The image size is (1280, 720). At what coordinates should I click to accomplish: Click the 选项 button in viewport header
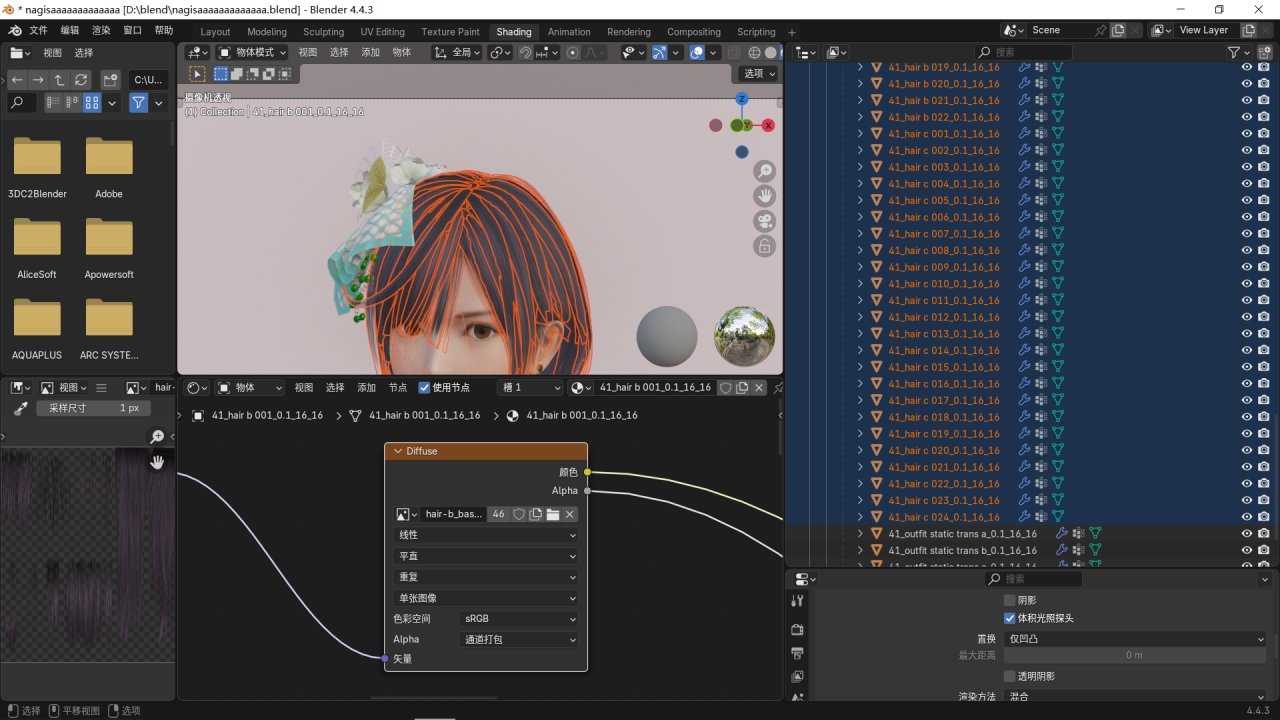758,74
